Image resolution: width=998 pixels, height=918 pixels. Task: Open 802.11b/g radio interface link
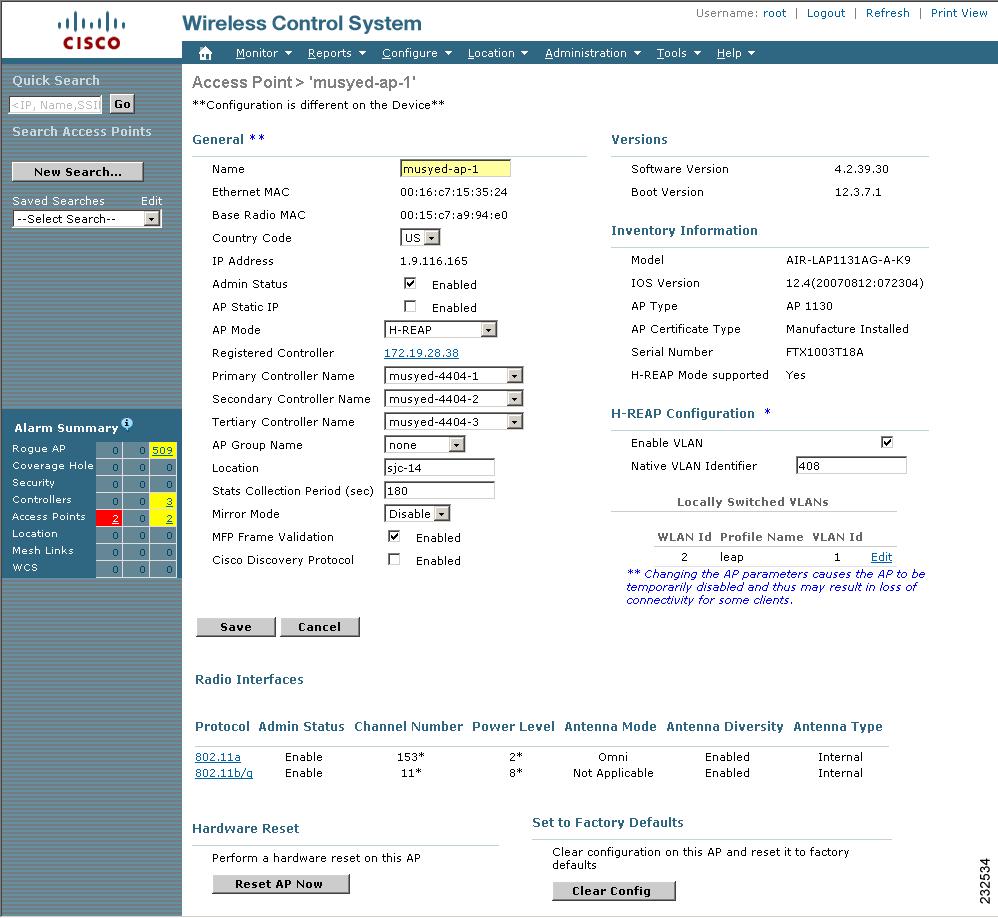(224, 773)
